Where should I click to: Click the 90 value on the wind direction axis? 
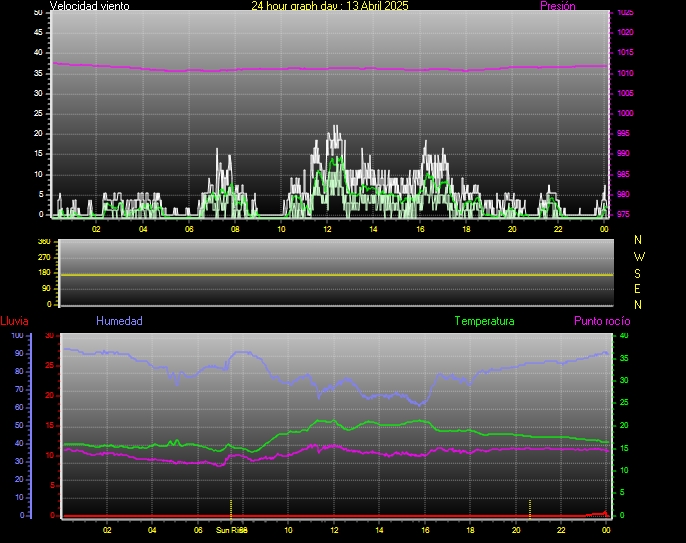tap(46, 288)
